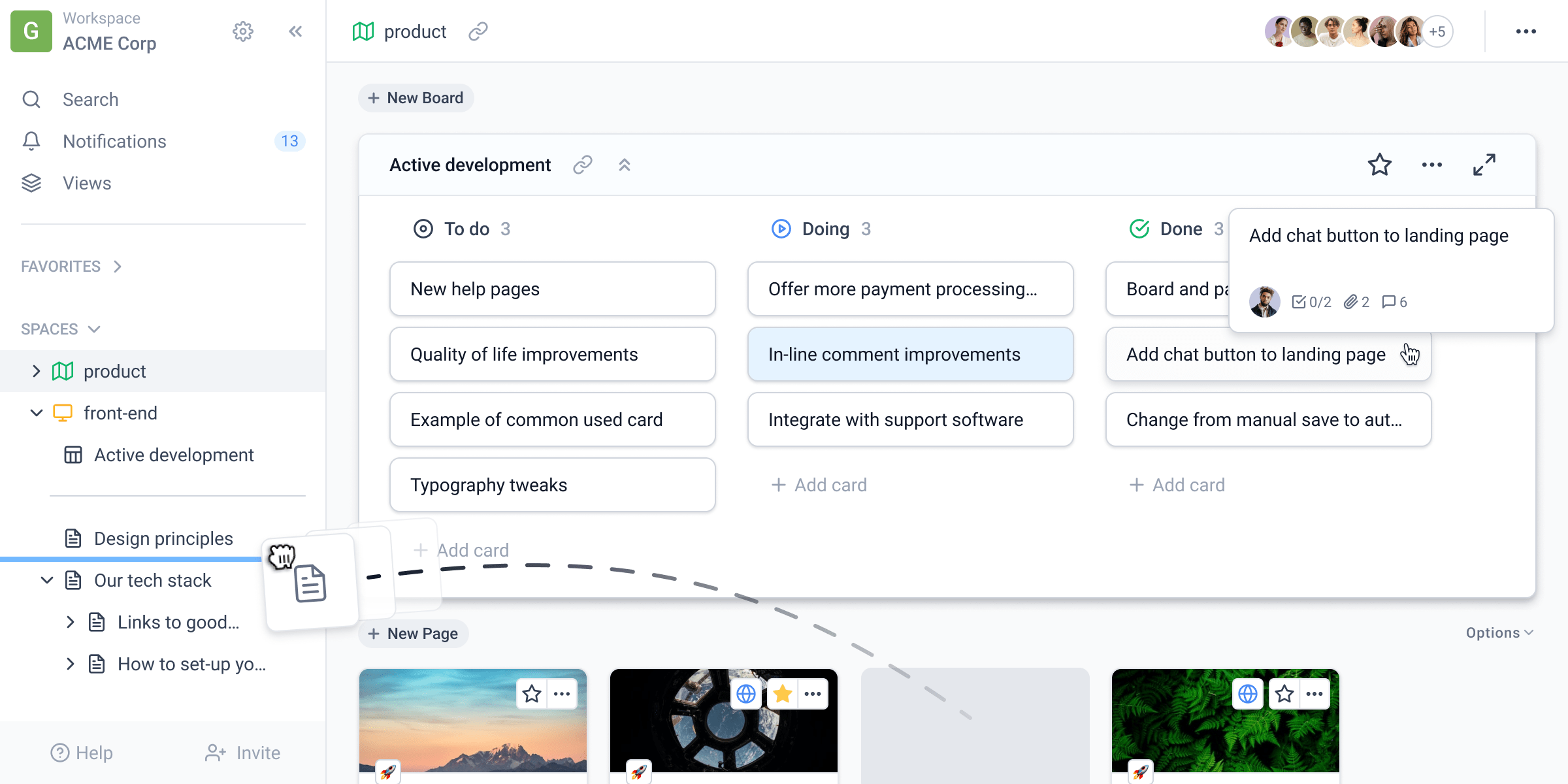Screen dimensions: 1568x784
Task: Click the New Page button
Action: pyautogui.click(x=414, y=634)
